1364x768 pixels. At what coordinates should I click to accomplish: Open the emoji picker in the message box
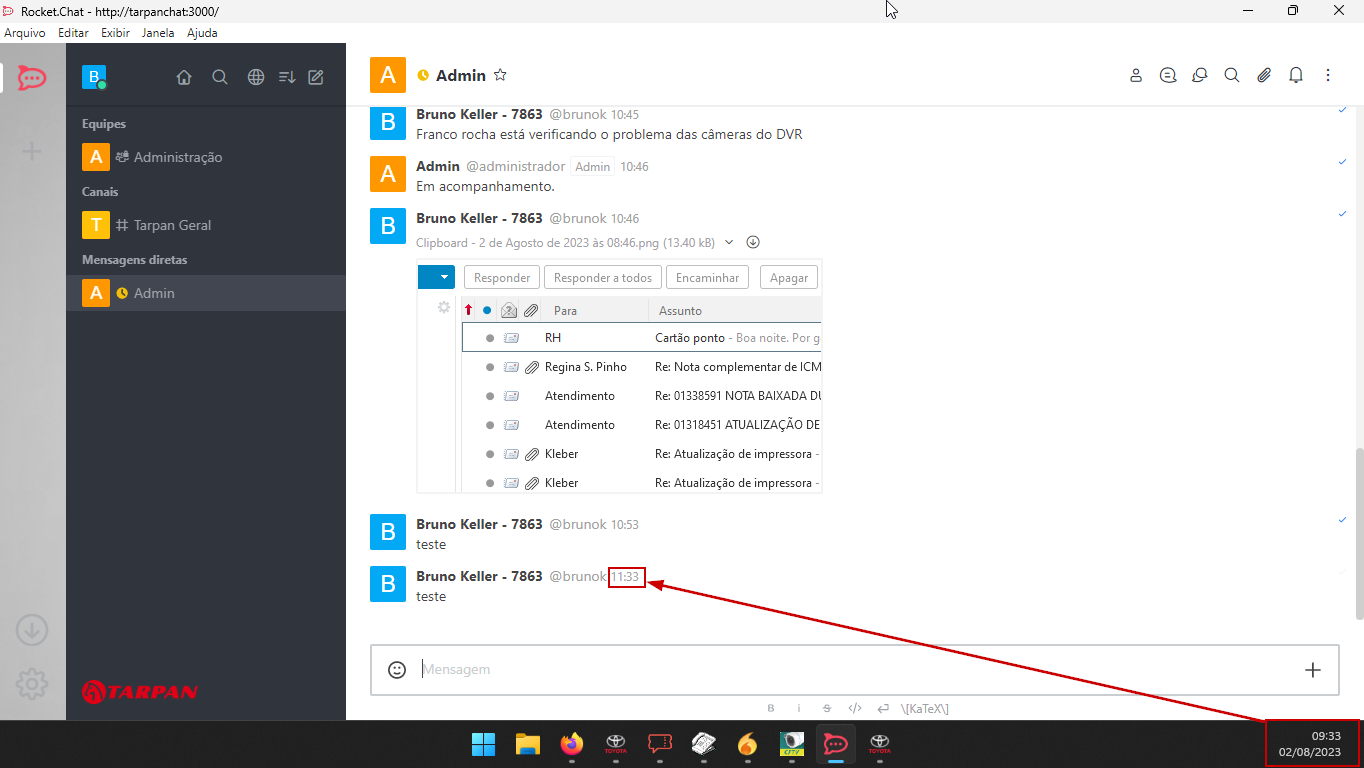click(396, 669)
